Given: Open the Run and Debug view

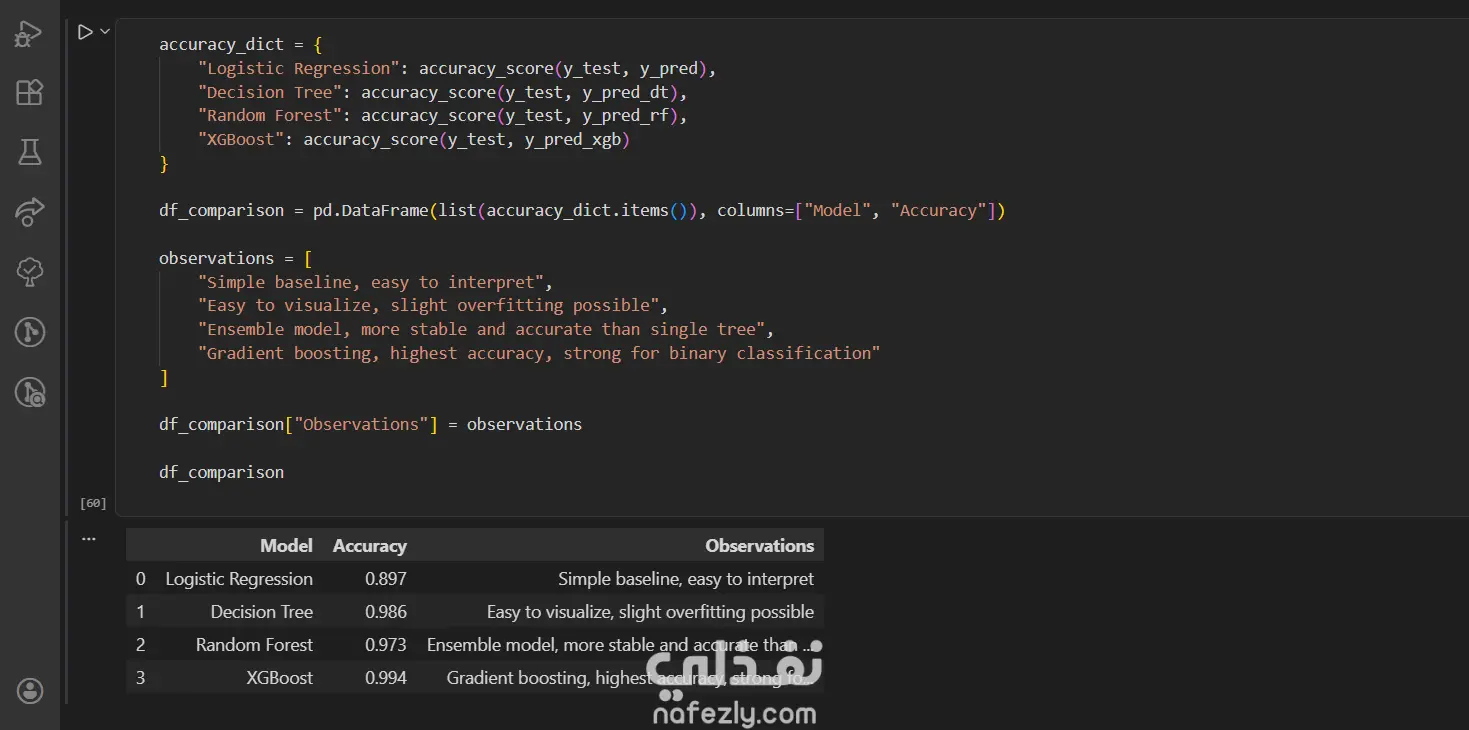Looking at the screenshot, I should pos(28,34).
